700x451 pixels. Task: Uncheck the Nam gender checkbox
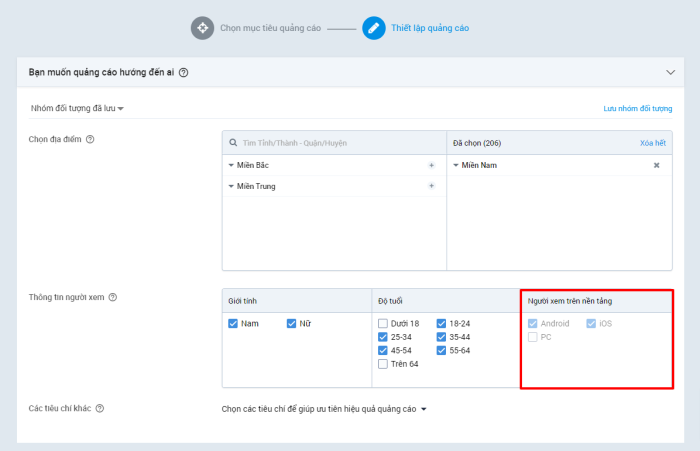pyautogui.click(x=233, y=323)
